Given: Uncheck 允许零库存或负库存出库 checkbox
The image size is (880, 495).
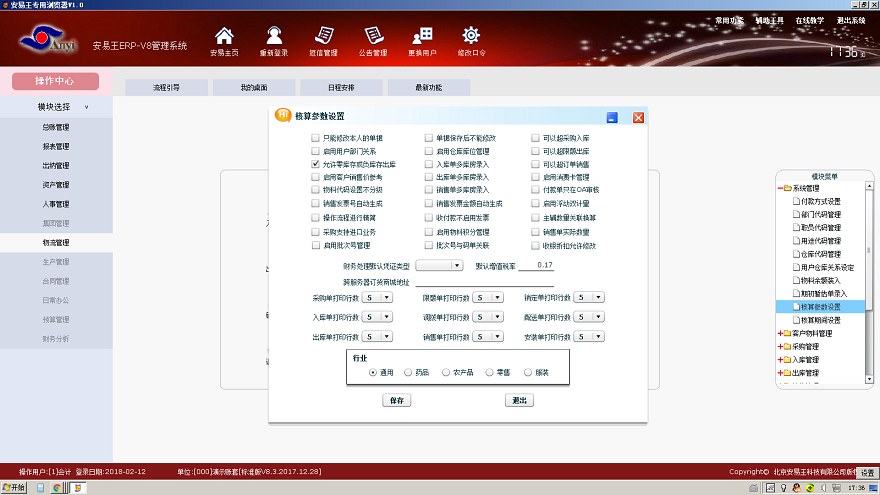Looking at the screenshot, I should click(x=315, y=164).
